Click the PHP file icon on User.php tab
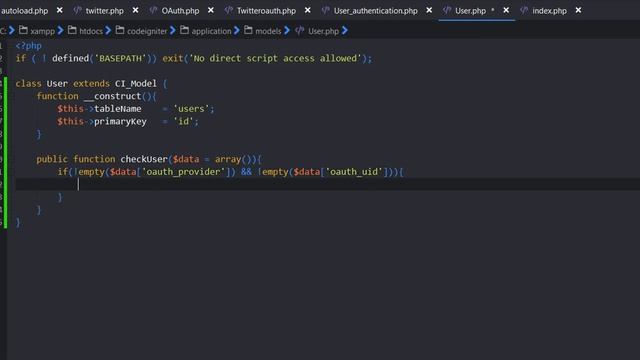 [x=447, y=10]
